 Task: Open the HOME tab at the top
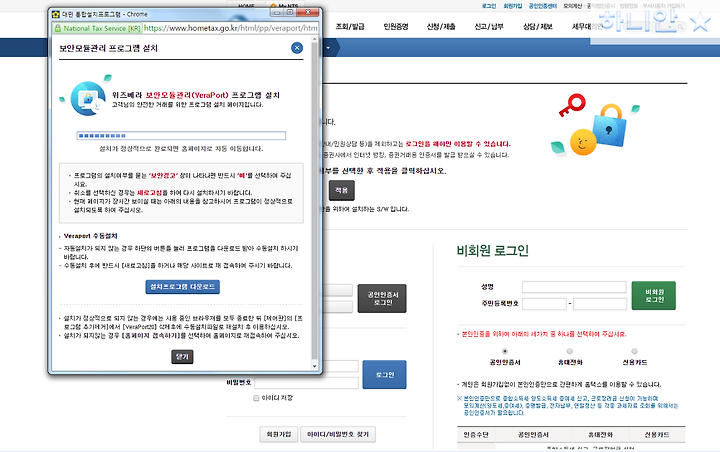tap(246, 6)
